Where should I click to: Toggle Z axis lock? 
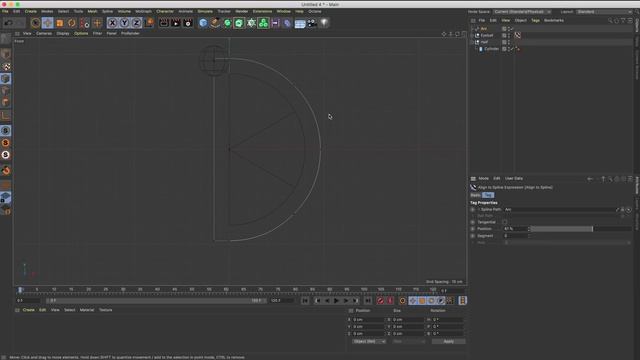[x=136, y=23]
